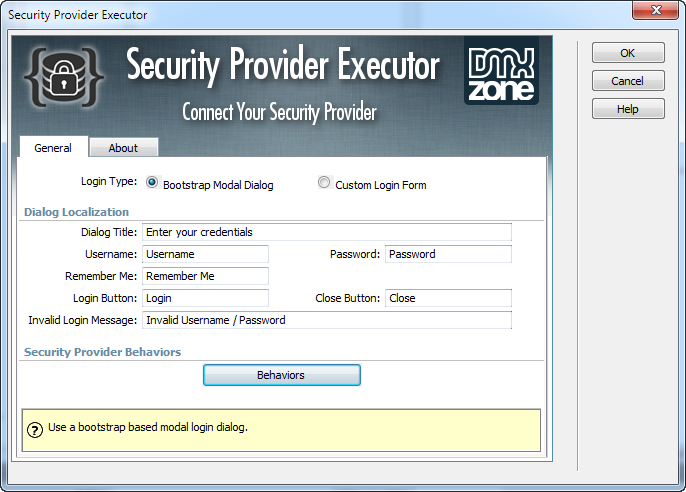686x492 pixels.
Task: Edit the Close Button text field
Action: pyautogui.click(x=448, y=298)
